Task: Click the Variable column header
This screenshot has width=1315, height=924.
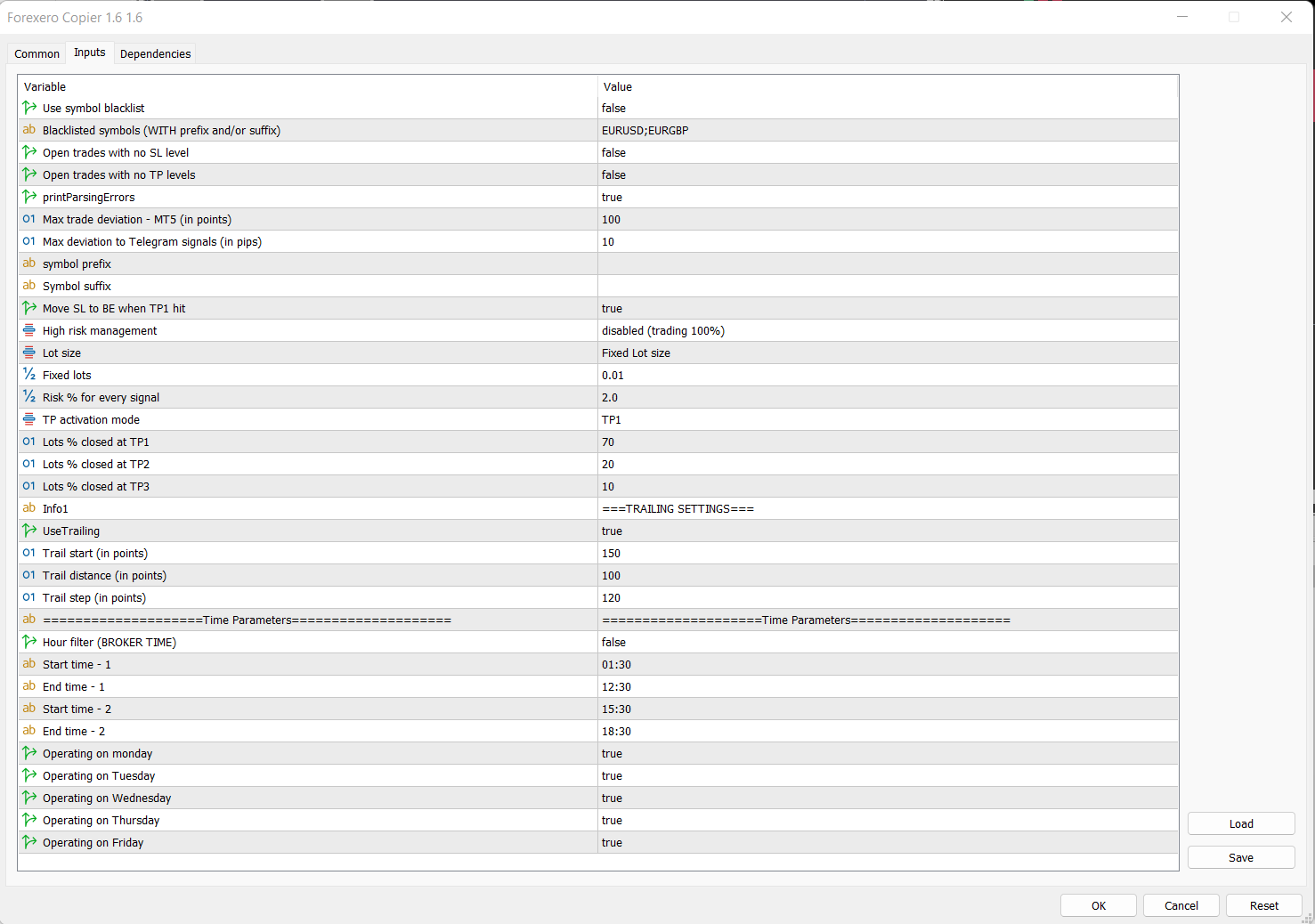Action: [x=307, y=86]
